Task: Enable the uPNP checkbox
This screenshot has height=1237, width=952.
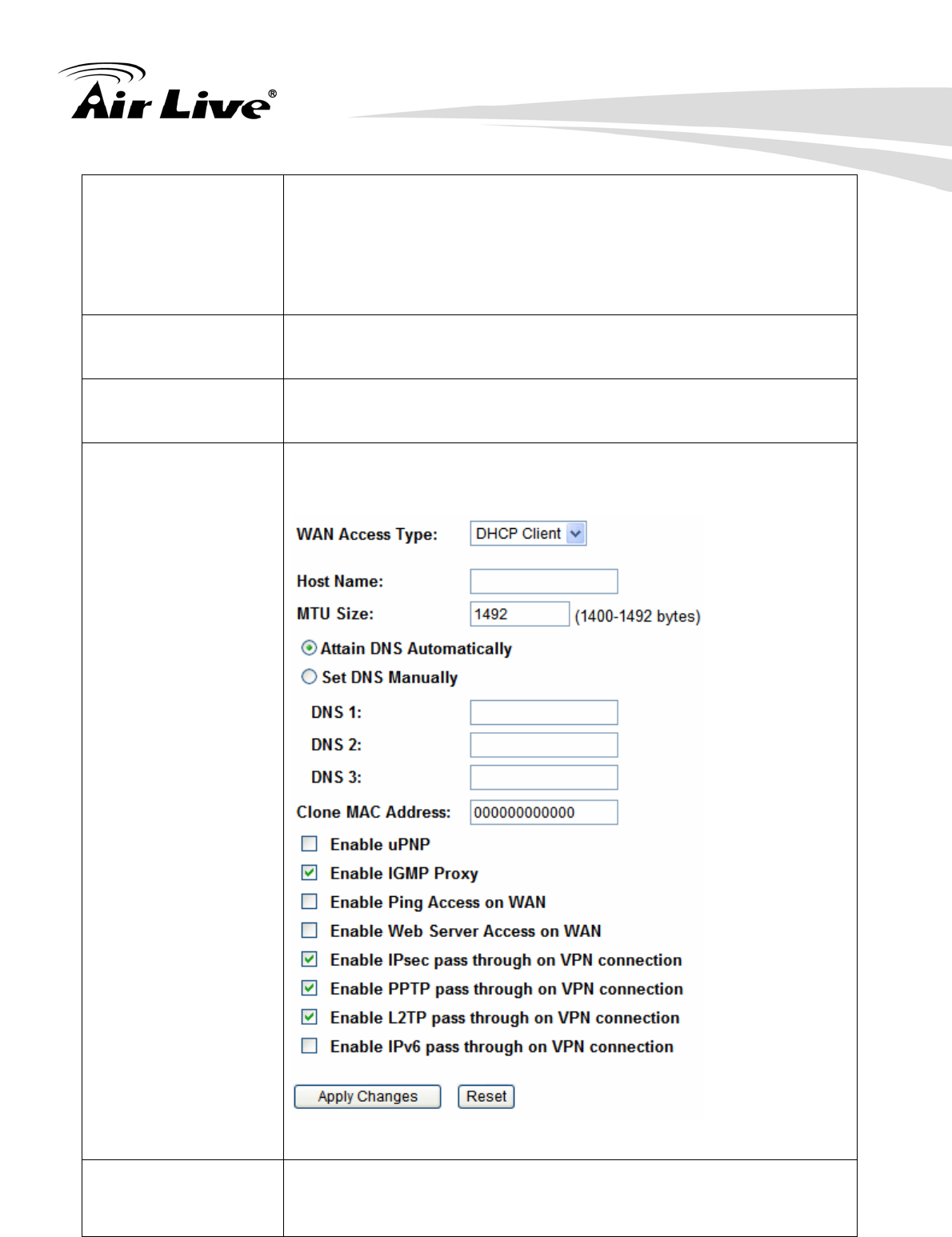Action: click(309, 843)
